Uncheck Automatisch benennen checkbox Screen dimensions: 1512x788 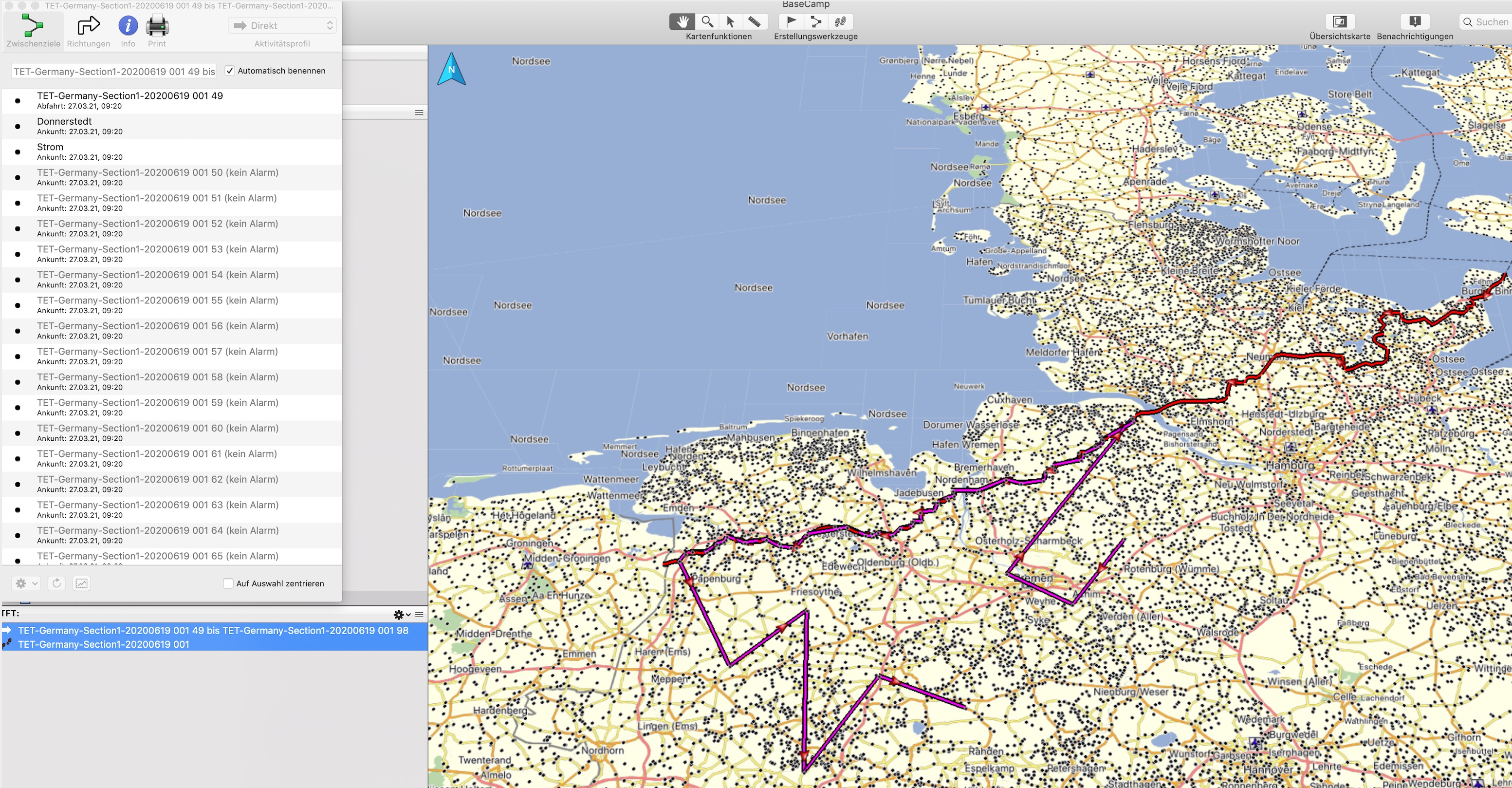pos(230,71)
